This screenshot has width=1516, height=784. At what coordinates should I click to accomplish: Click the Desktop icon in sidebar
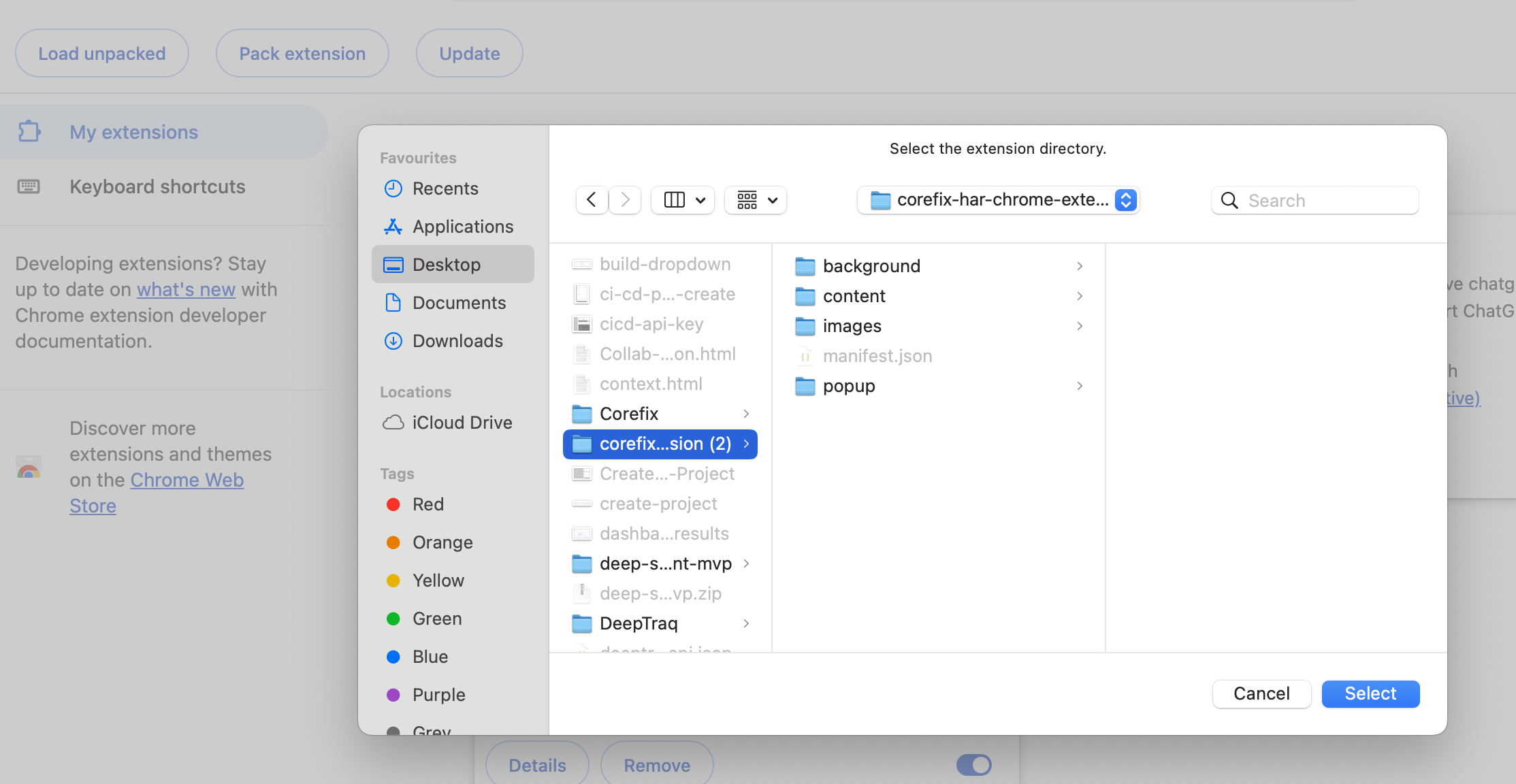point(393,265)
